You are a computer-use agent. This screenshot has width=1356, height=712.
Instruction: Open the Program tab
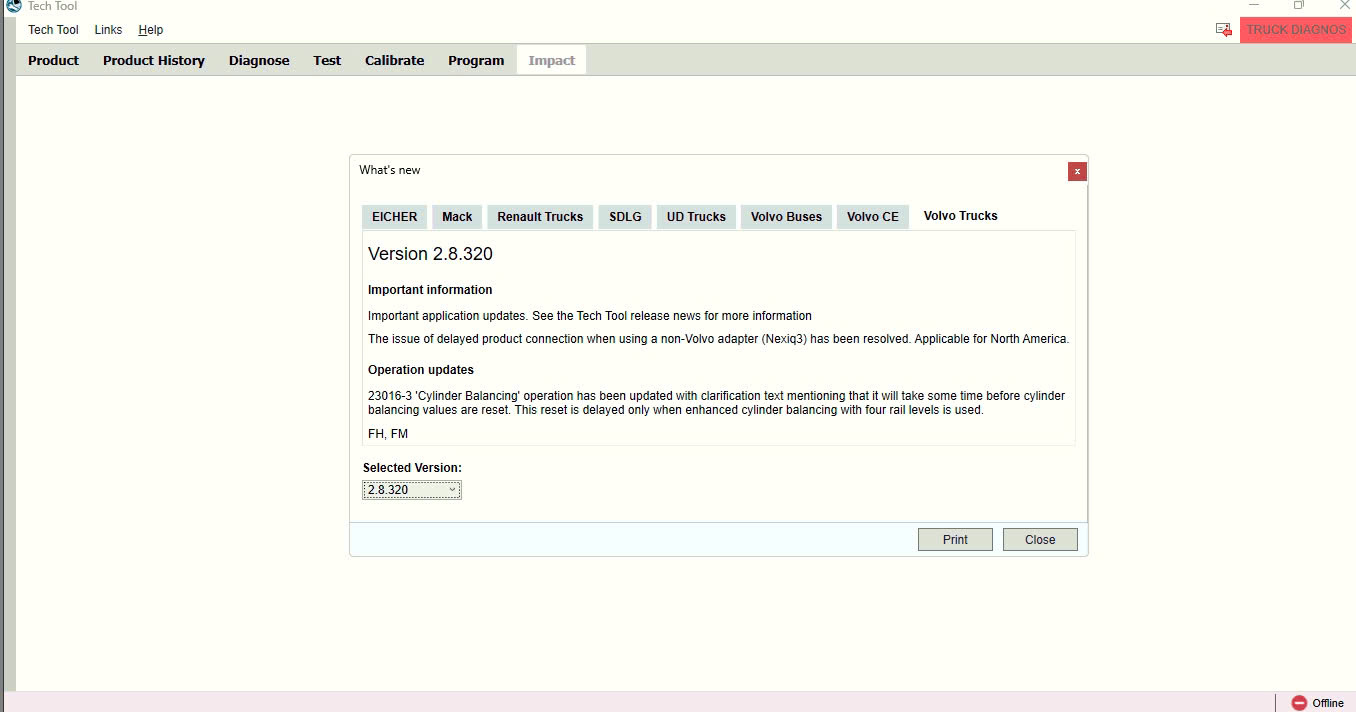tap(476, 60)
